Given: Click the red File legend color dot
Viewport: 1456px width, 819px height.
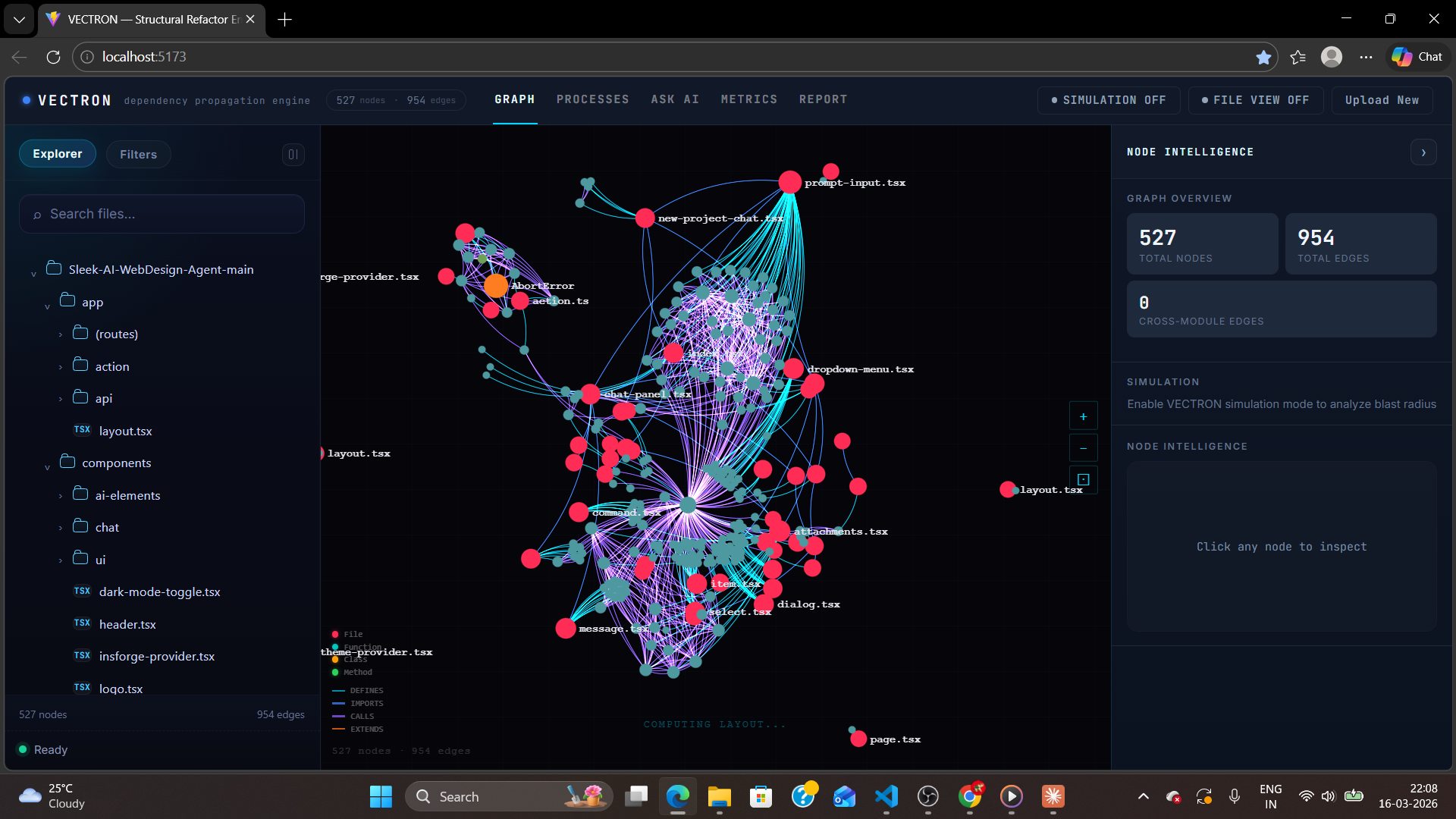Looking at the screenshot, I should pos(336,634).
